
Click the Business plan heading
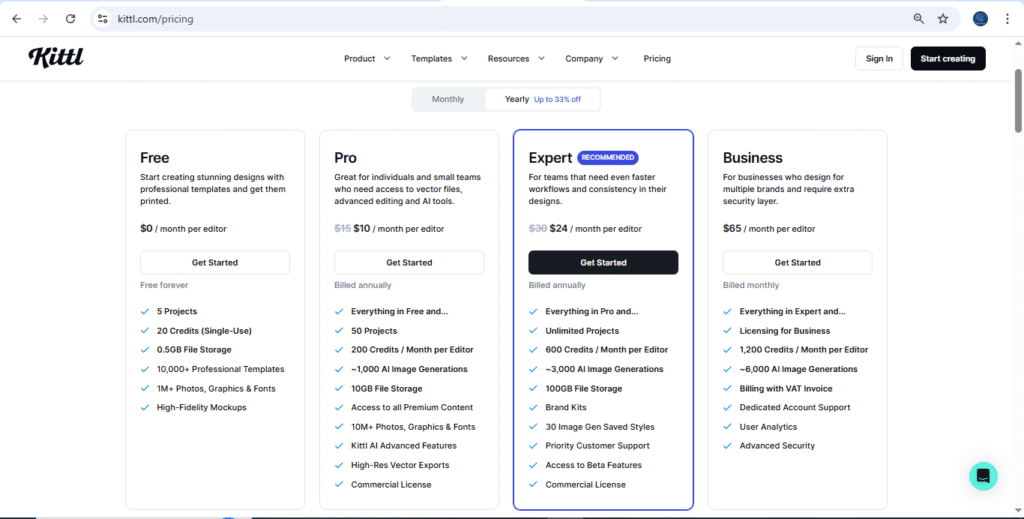[x=752, y=158]
